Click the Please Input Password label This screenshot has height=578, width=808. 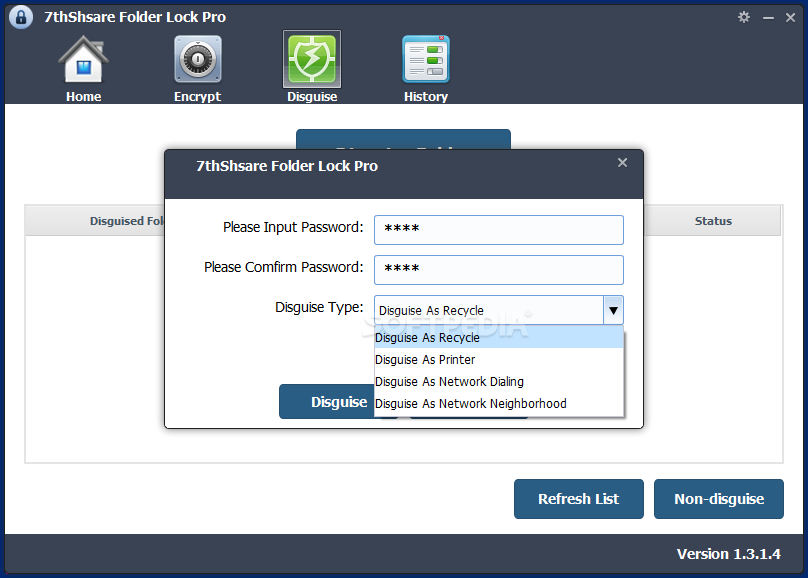point(293,227)
